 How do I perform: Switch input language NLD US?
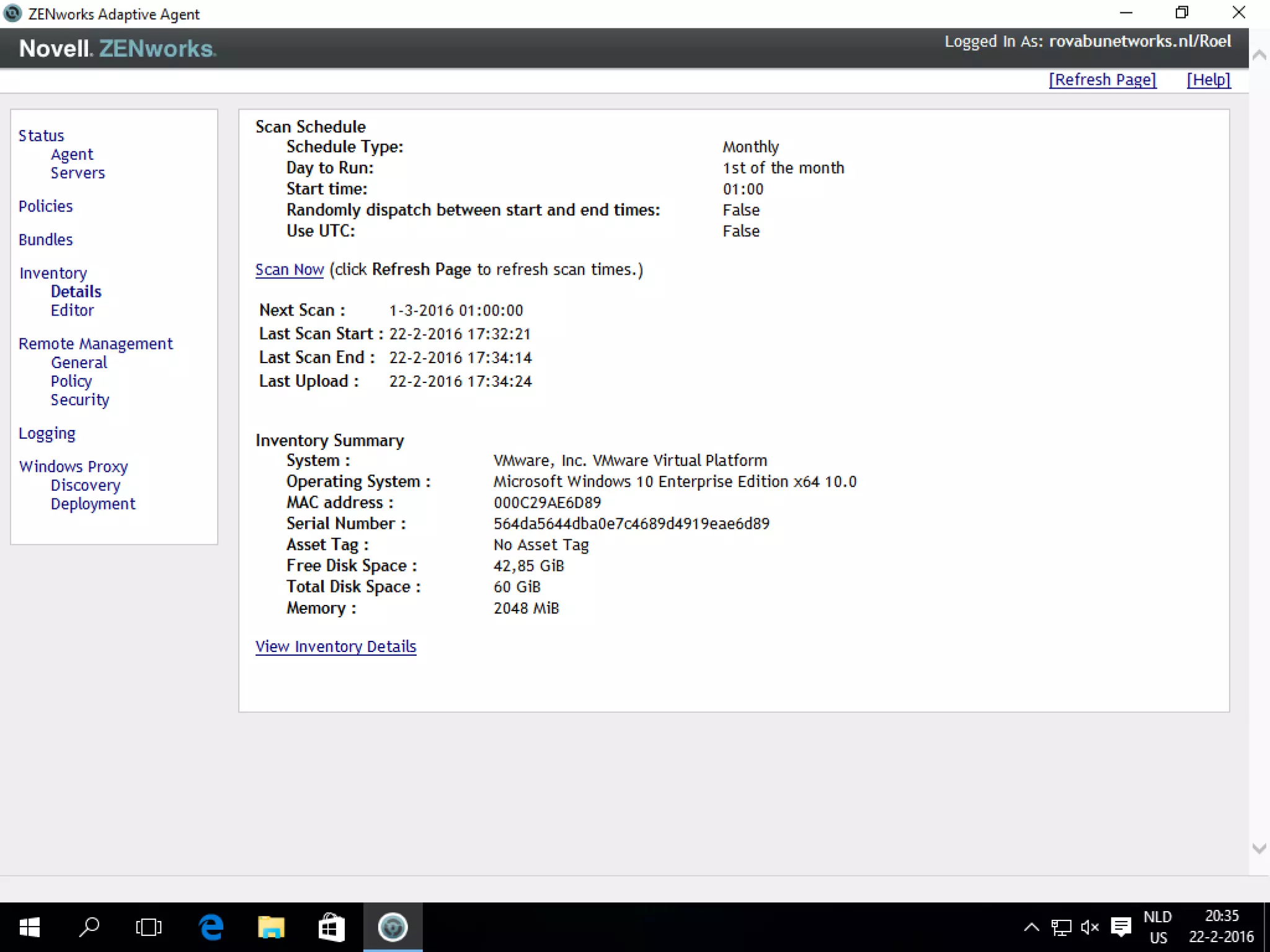pos(1158,927)
